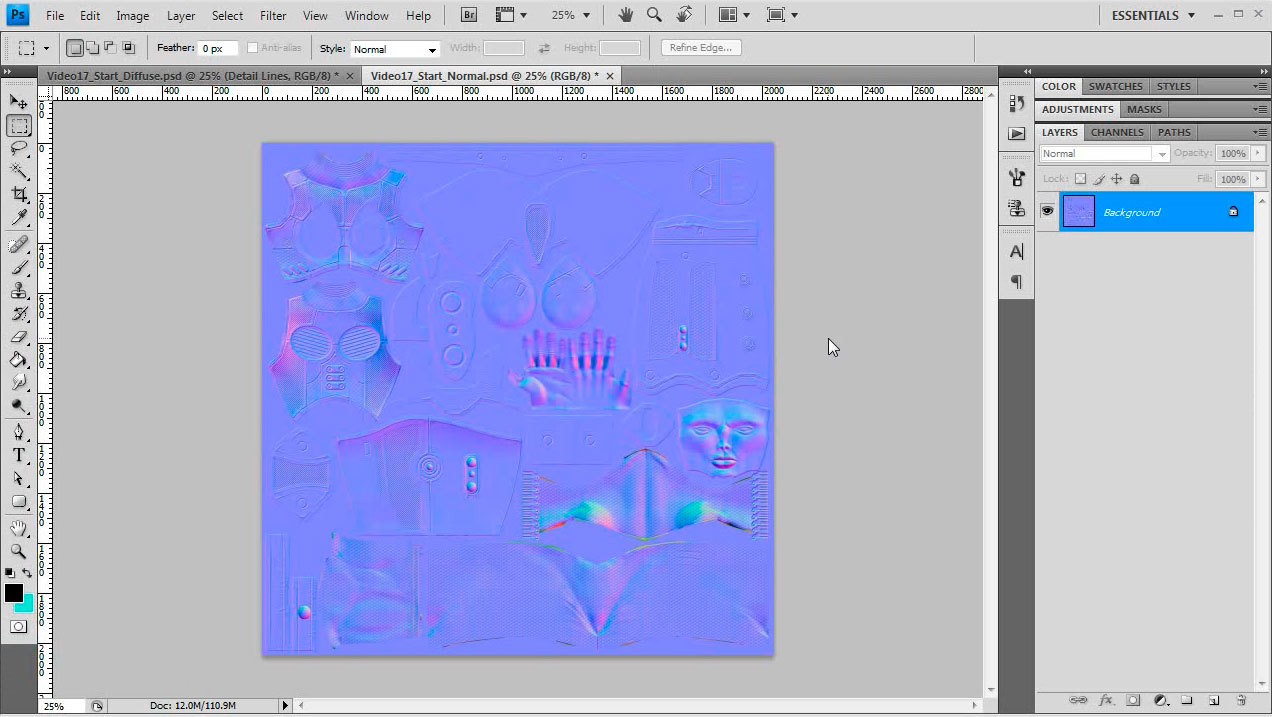Toggle Quick Mask mode
Image resolution: width=1272 pixels, height=717 pixels.
[18, 627]
